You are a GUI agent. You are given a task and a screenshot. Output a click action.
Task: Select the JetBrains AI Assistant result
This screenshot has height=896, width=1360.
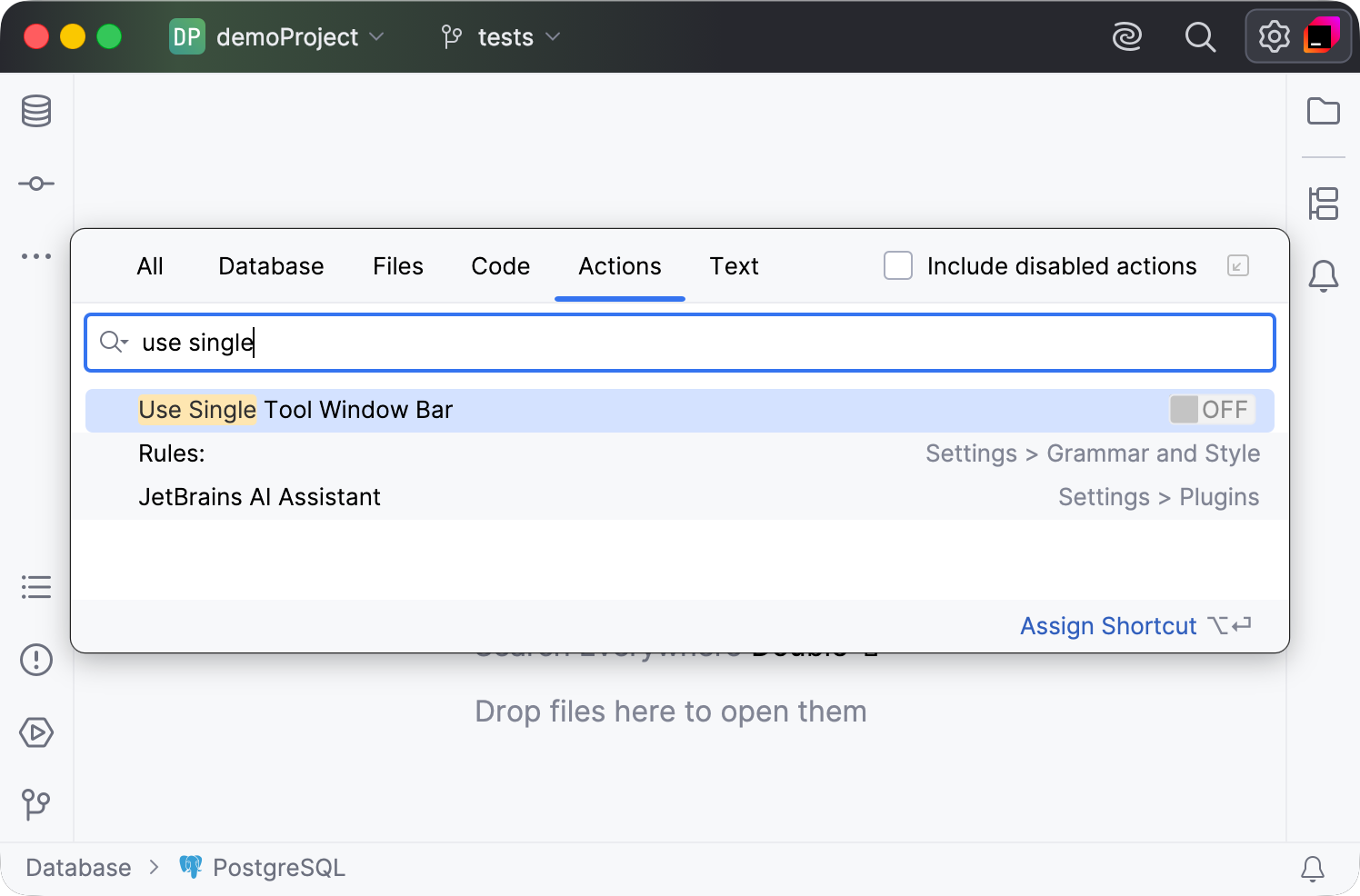click(x=680, y=497)
